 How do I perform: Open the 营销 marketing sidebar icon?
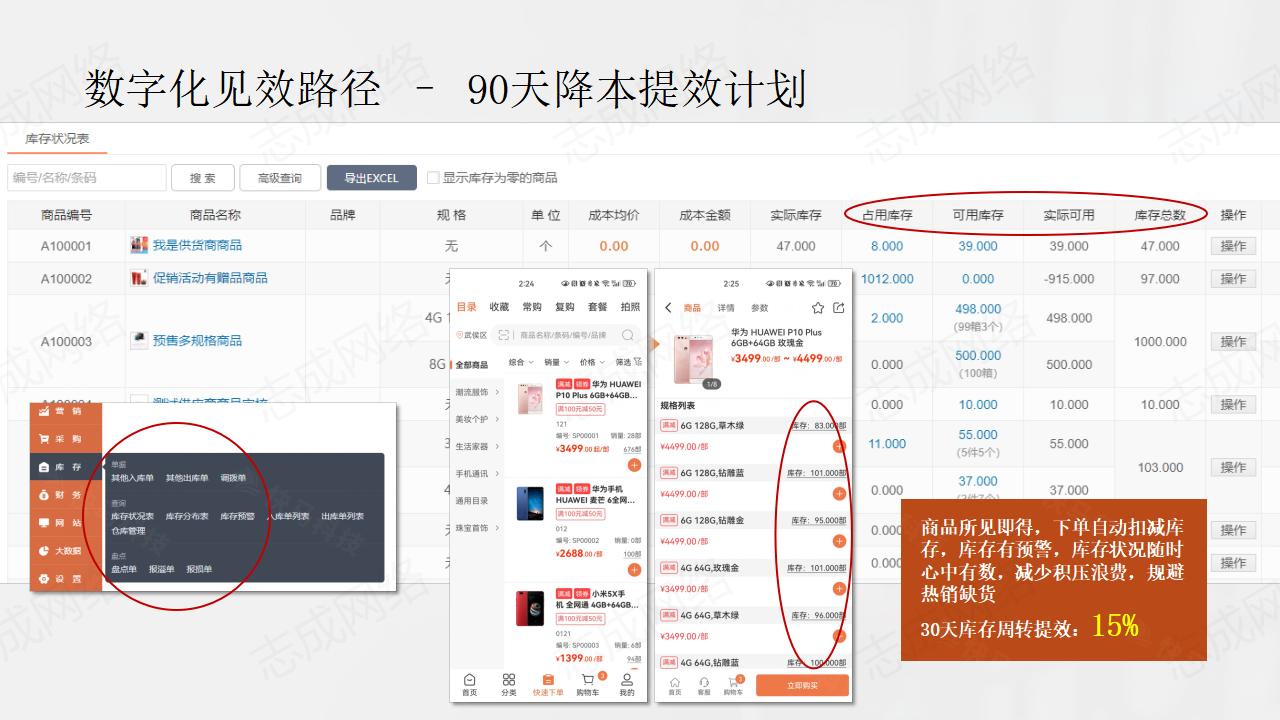[44, 411]
